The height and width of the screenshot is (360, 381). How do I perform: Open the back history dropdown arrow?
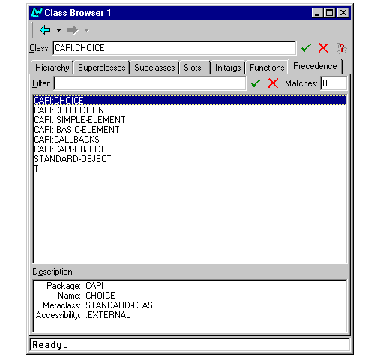click(59, 31)
